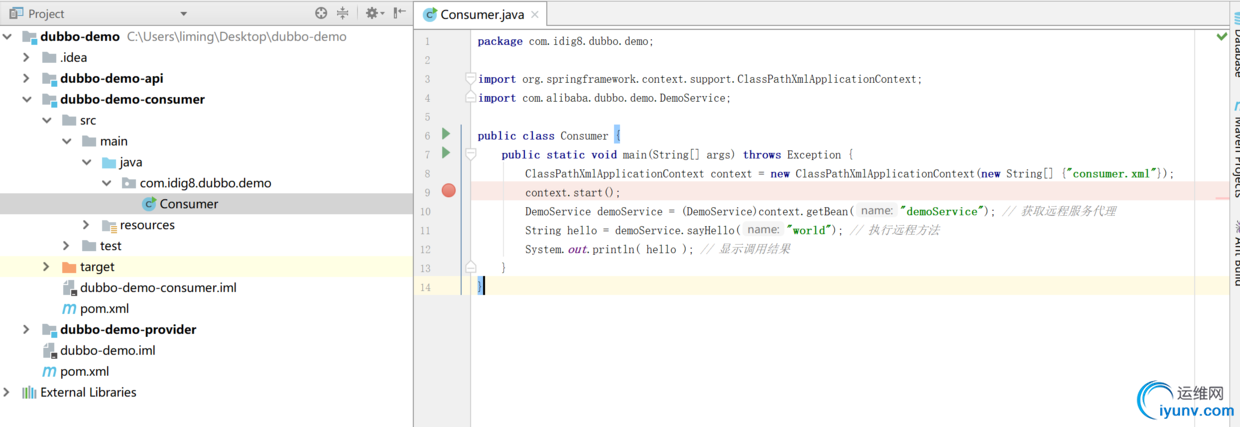Select the resources folder
This screenshot has width=1240, height=427.
[x=147, y=225]
